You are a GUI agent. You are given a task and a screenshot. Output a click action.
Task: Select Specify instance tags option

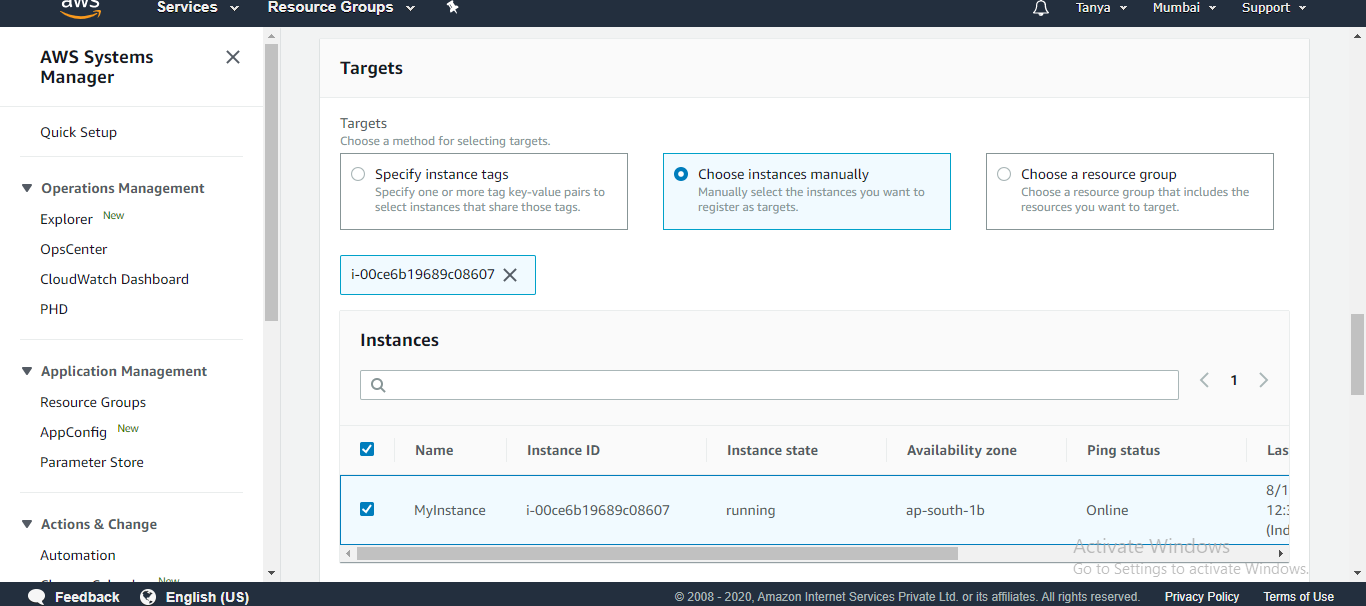358,174
